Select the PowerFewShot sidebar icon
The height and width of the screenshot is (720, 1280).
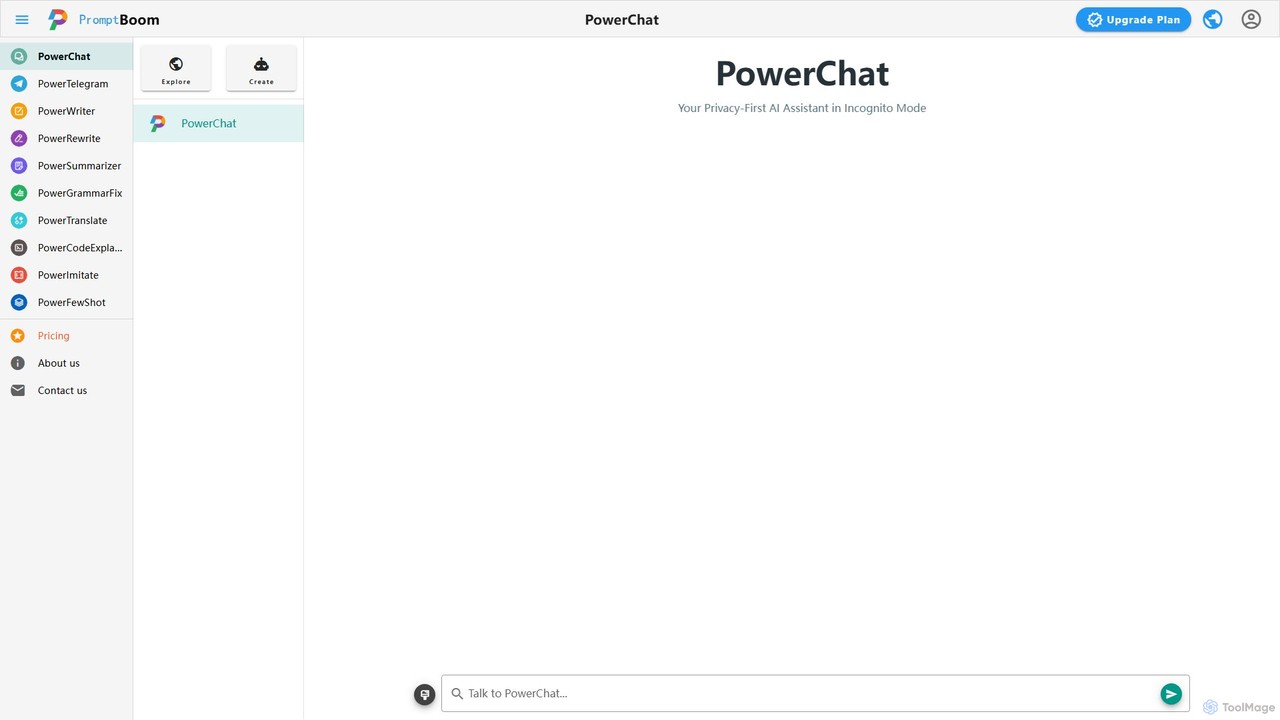(18, 302)
